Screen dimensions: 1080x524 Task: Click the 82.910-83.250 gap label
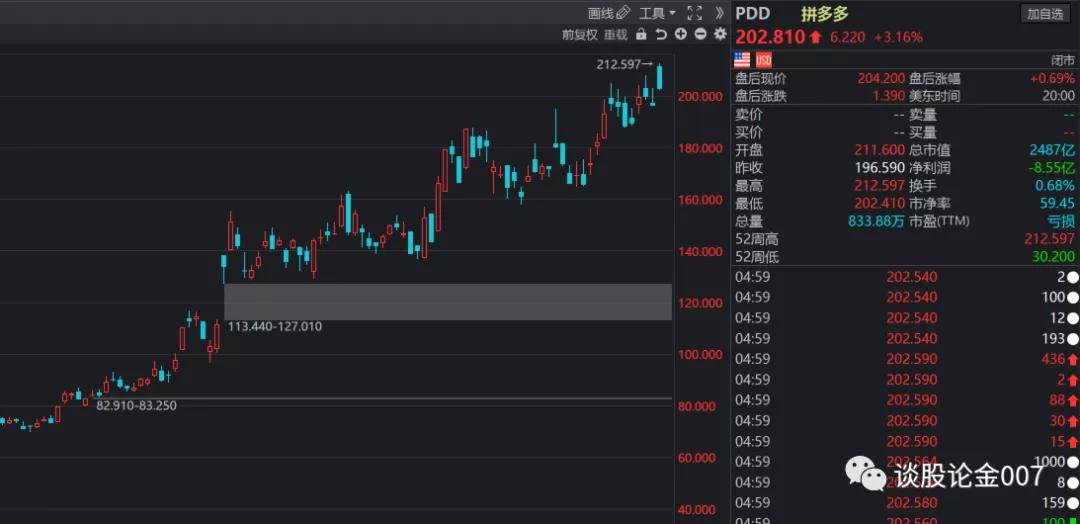coord(136,406)
